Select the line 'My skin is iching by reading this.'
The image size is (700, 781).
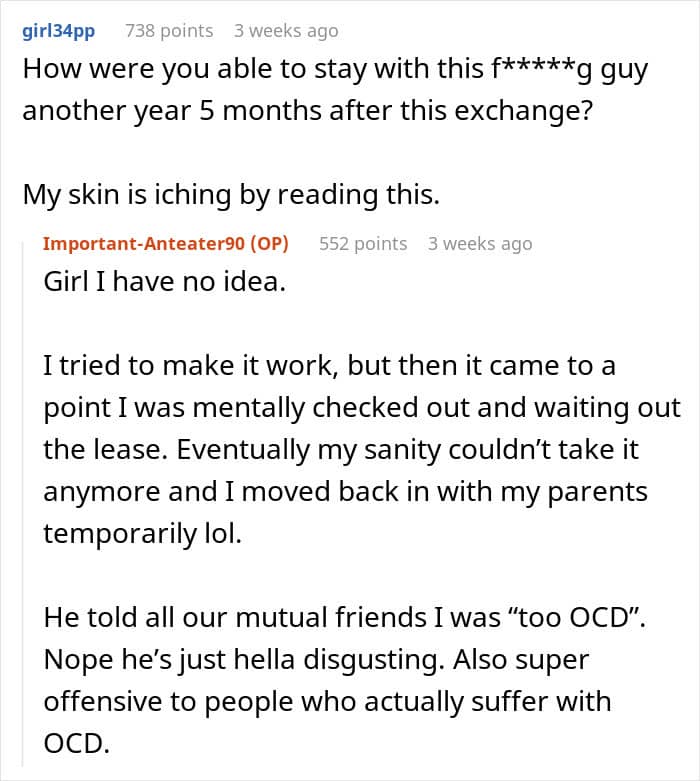(231, 194)
